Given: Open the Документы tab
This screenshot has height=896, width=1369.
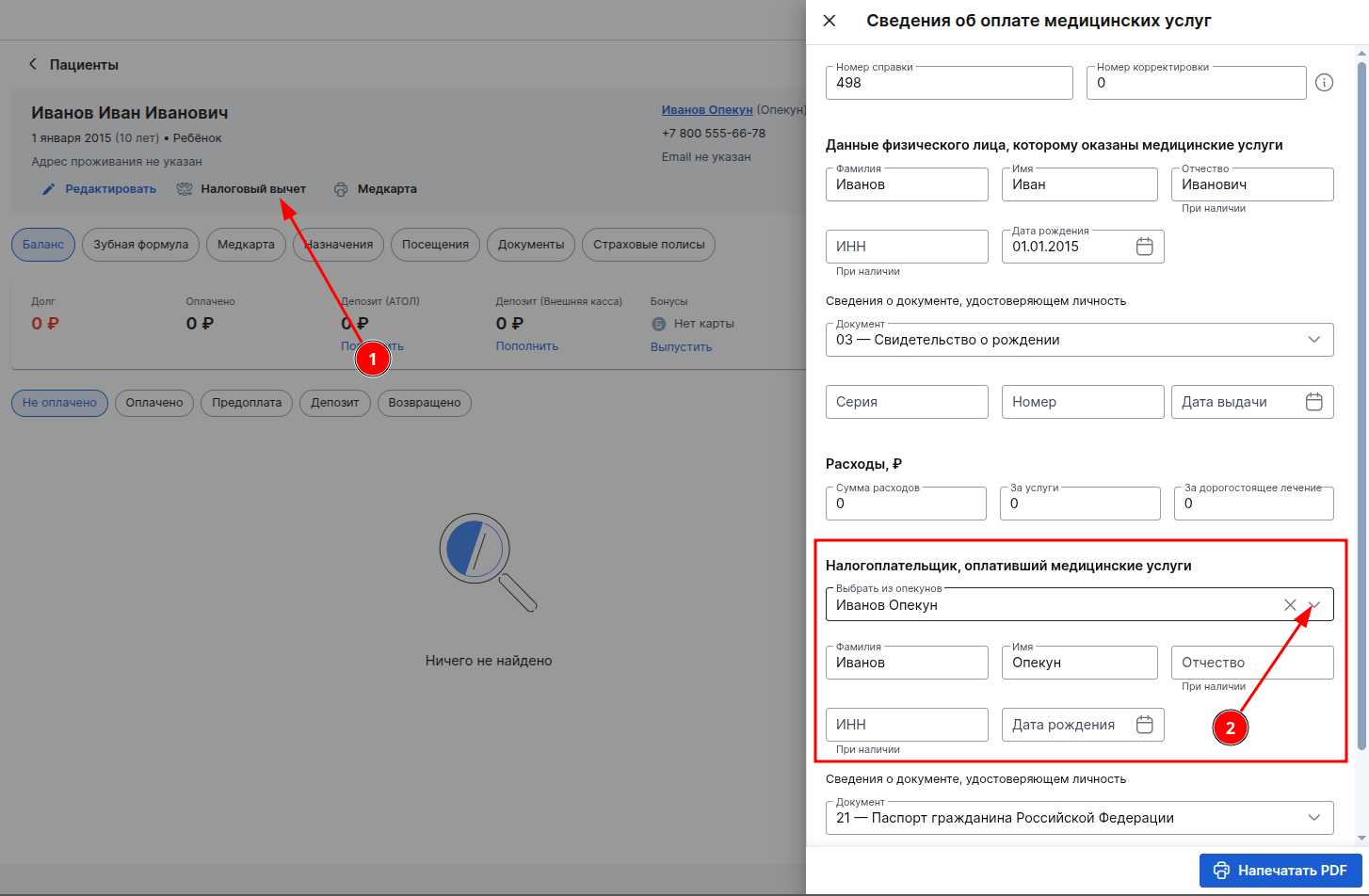Looking at the screenshot, I should (x=531, y=245).
